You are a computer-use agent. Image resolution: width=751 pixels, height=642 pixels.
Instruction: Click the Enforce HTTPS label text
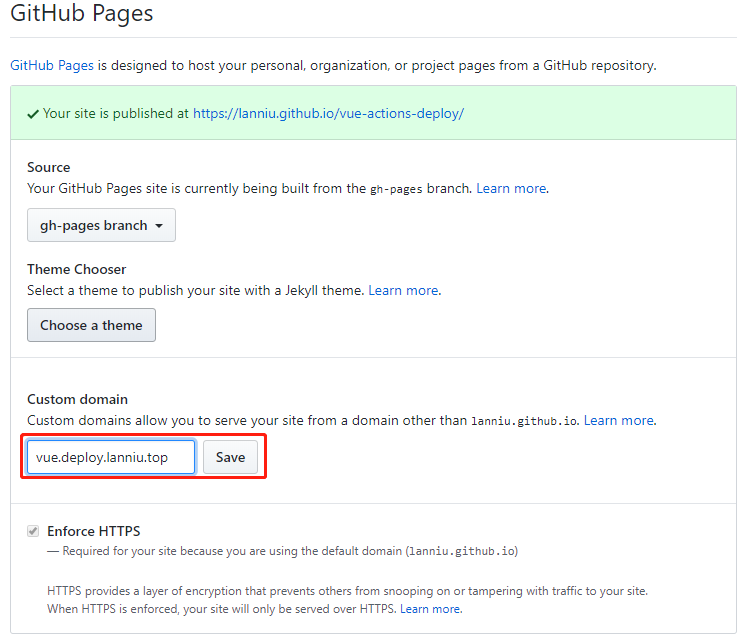tap(94, 531)
